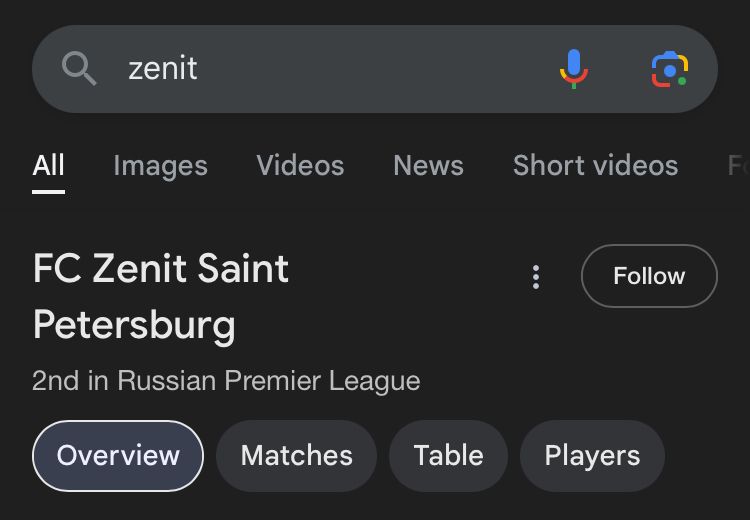Focus the empty area of the search bar

point(370,69)
